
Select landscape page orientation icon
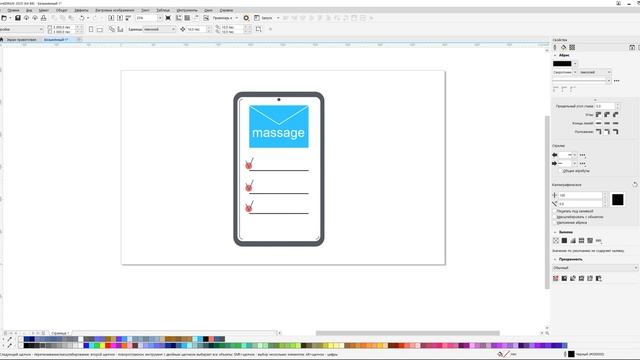pos(100,29)
